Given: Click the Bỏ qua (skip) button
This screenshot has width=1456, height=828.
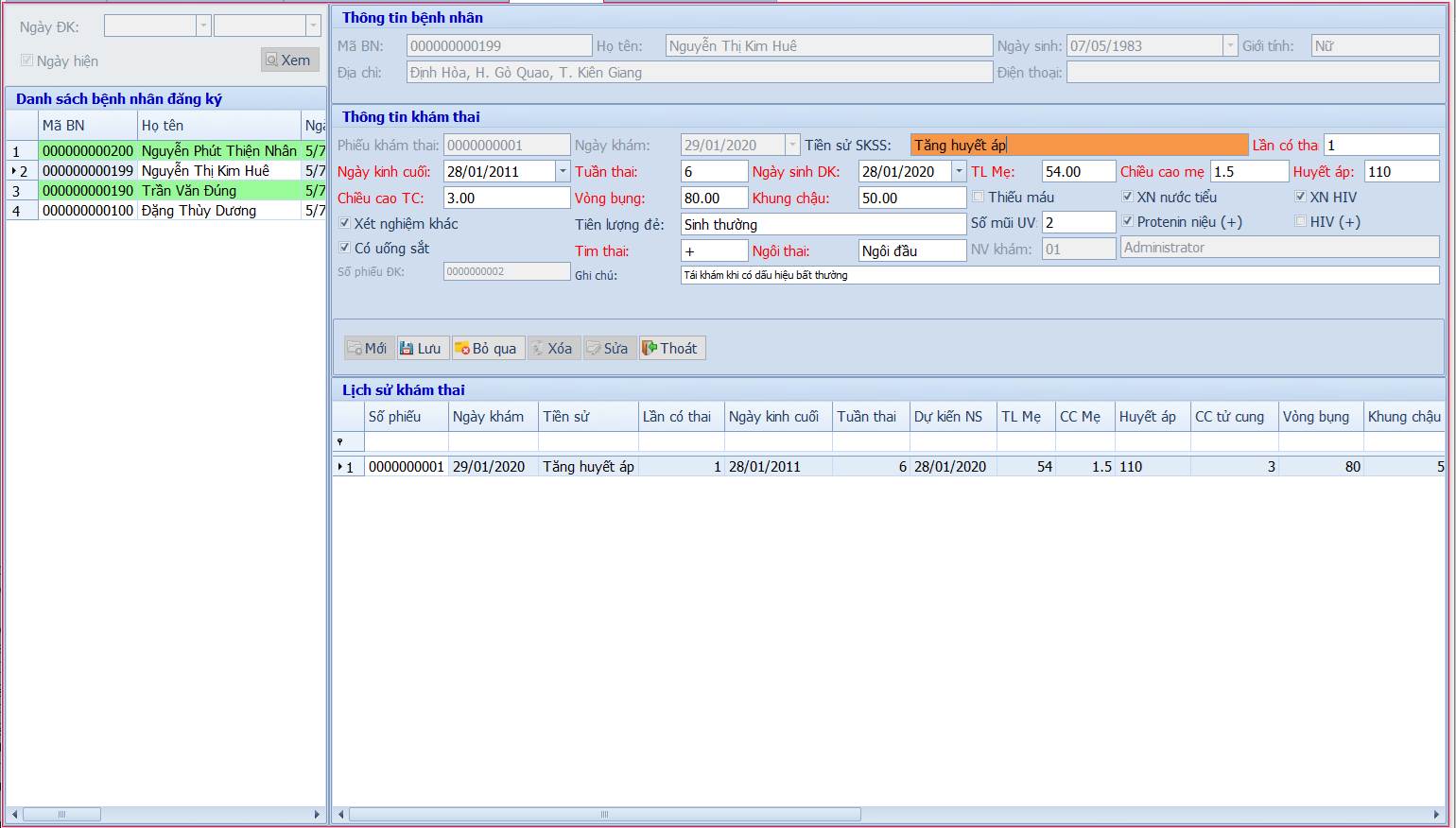Looking at the screenshot, I should (x=487, y=348).
